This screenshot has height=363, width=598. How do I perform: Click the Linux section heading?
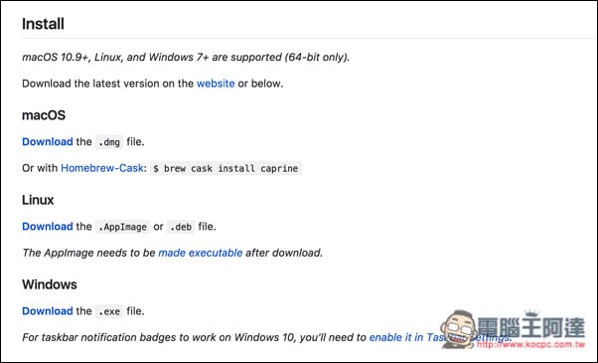[x=38, y=200]
